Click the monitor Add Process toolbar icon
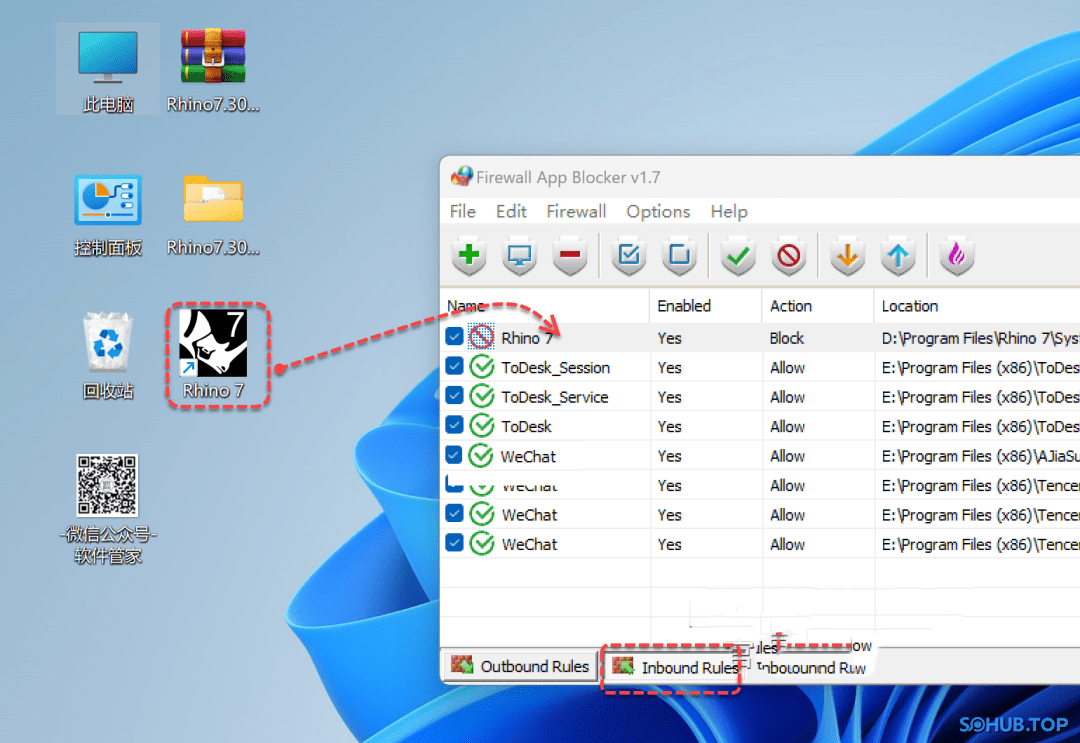 click(519, 256)
